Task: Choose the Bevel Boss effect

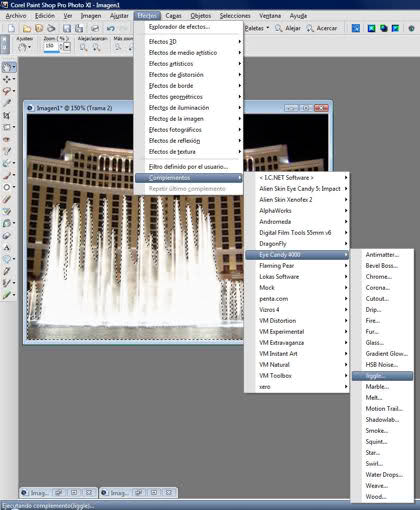Action: pyautogui.click(x=382, y=266)
